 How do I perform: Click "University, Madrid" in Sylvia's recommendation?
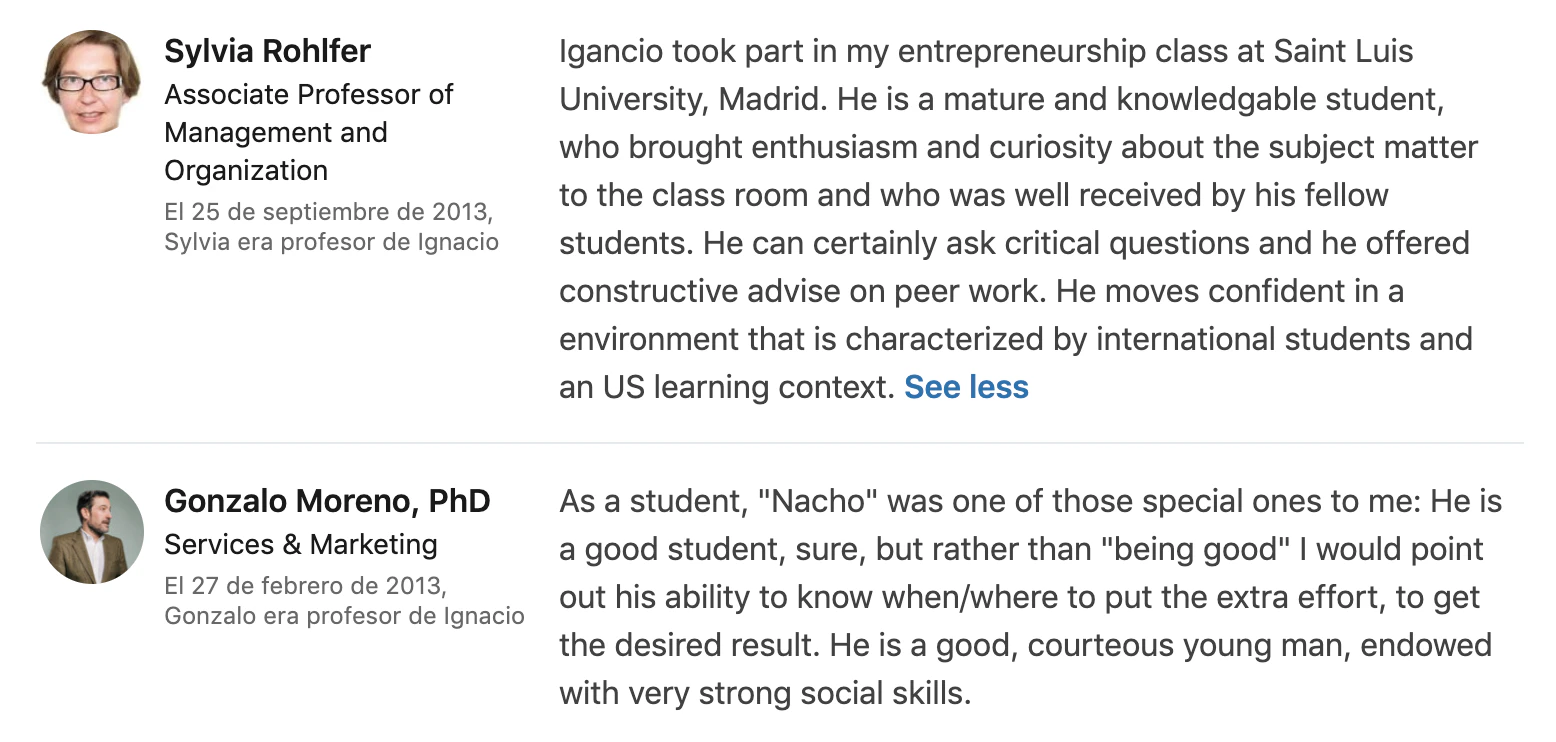(x=693, y=99)
